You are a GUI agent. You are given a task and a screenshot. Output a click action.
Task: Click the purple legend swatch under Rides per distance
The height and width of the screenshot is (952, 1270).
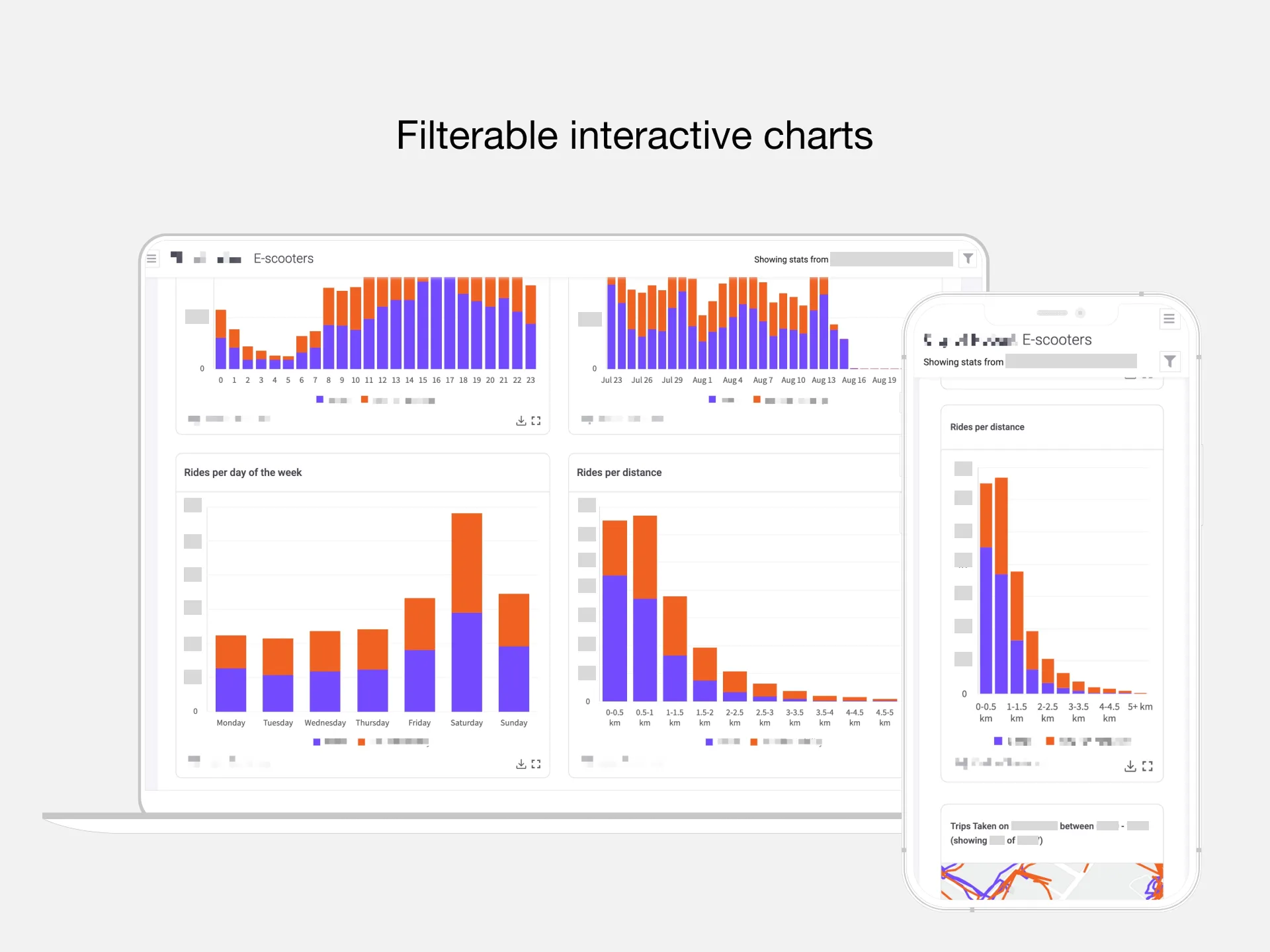pyautogui.click(x=708, y=741)
